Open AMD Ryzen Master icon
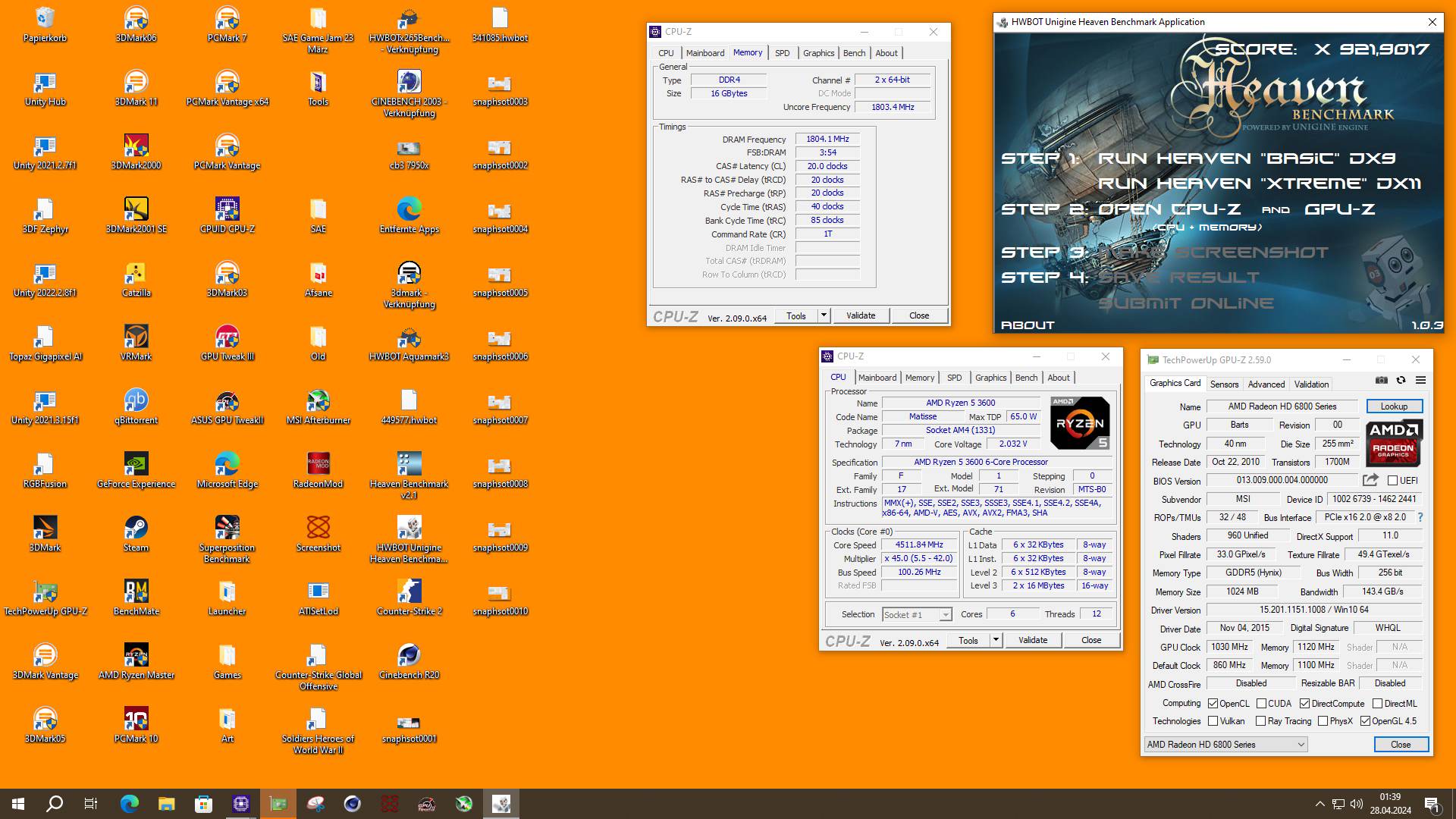The height and width of the screenshot is (819, 1456). (136, 661)
